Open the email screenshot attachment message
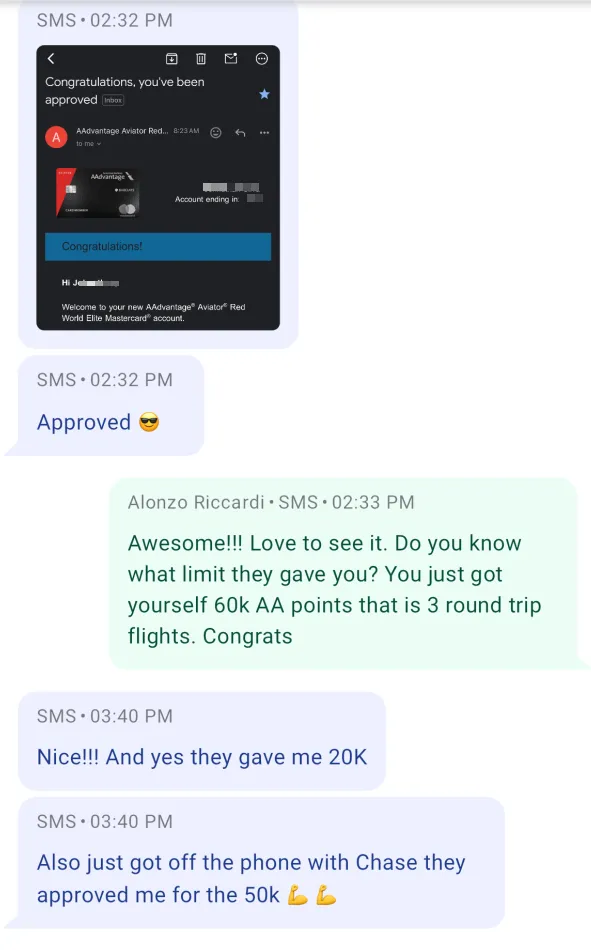591x950 pixels. coord(158,188)
